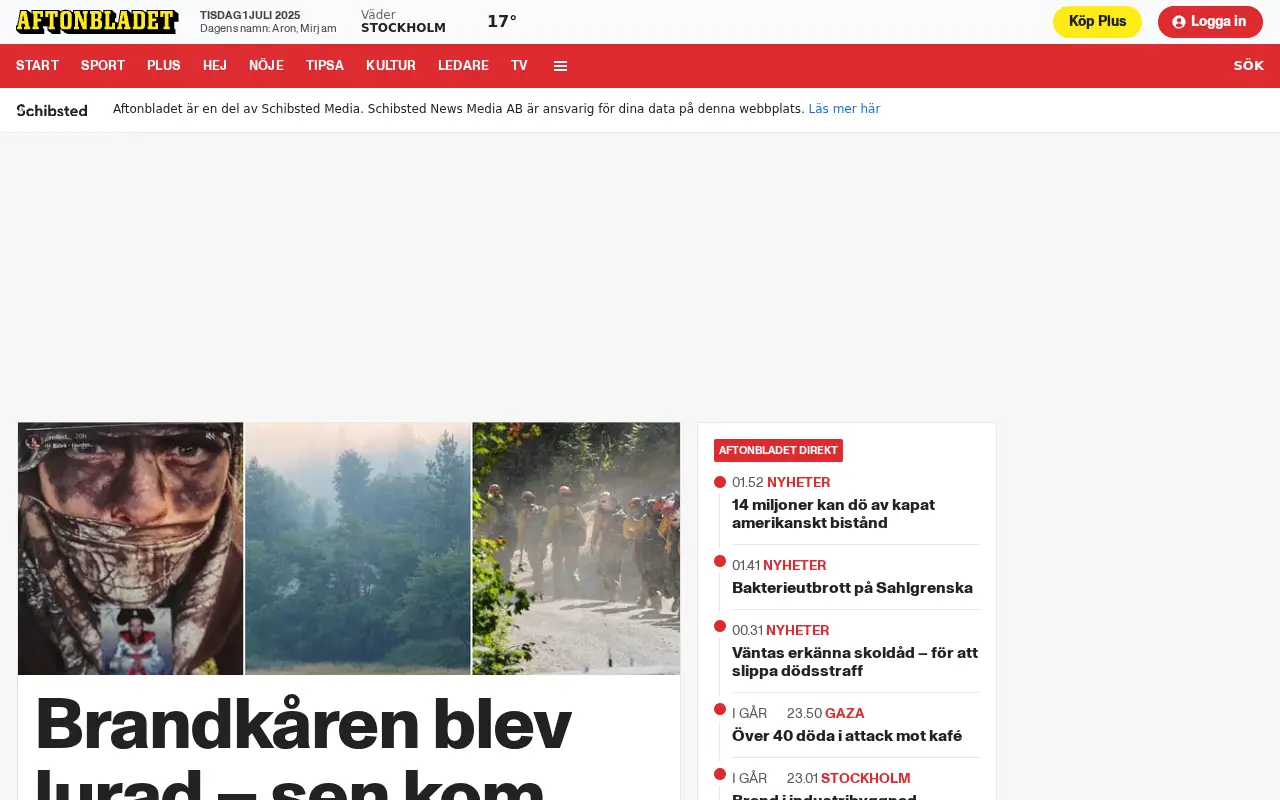Open TV in the navigation bar
Viewport: 1280px width, 800px height.
click(519, 66)
